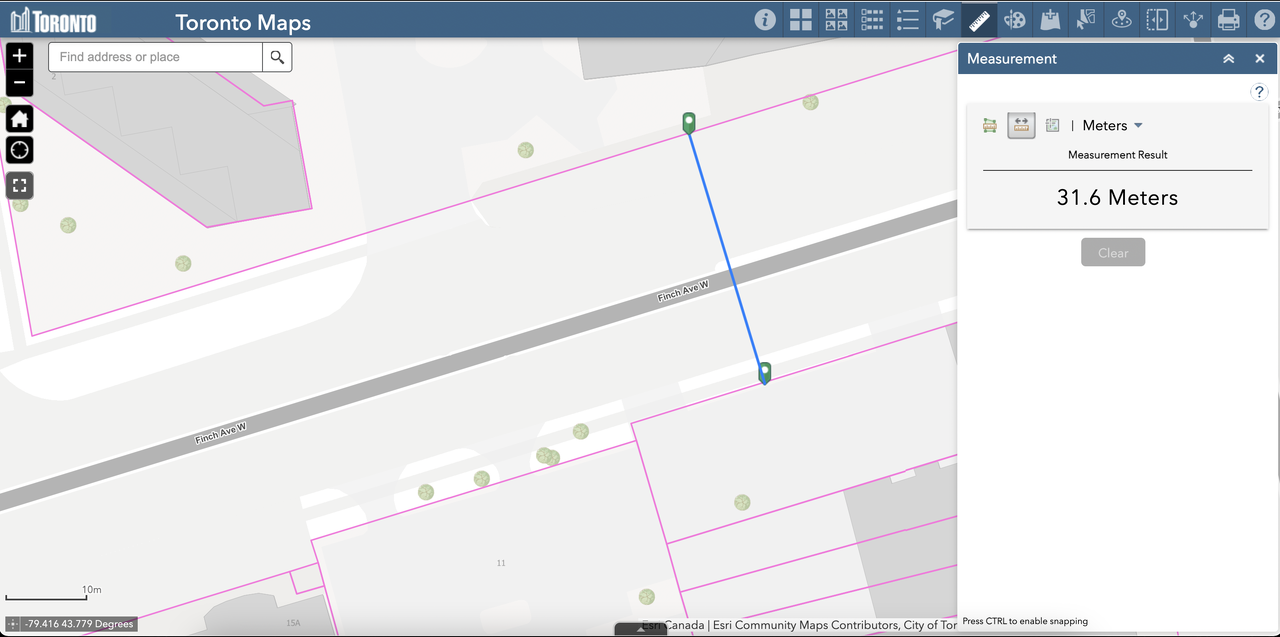Screen dimensions: 1280x637
Task: Toggle the location coordinates measurement tool
Action: tap(1052, 125)
